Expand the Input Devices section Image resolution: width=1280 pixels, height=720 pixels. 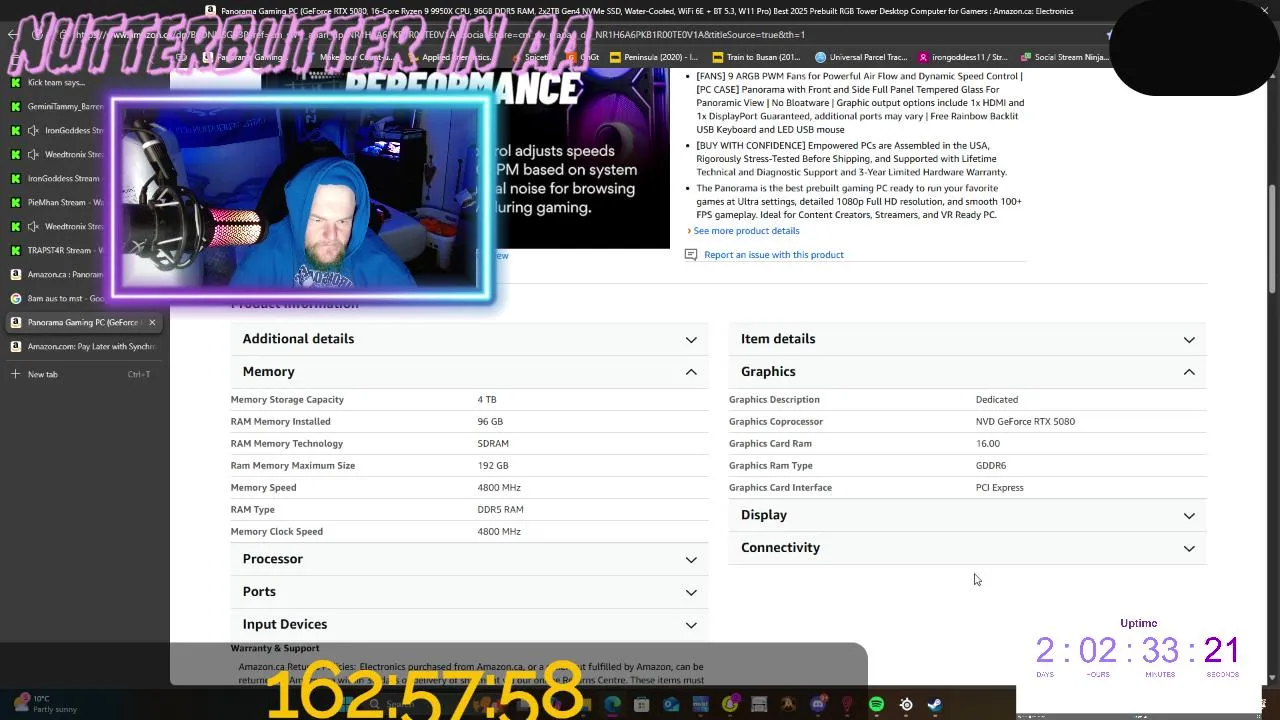[x=469, y=624]
